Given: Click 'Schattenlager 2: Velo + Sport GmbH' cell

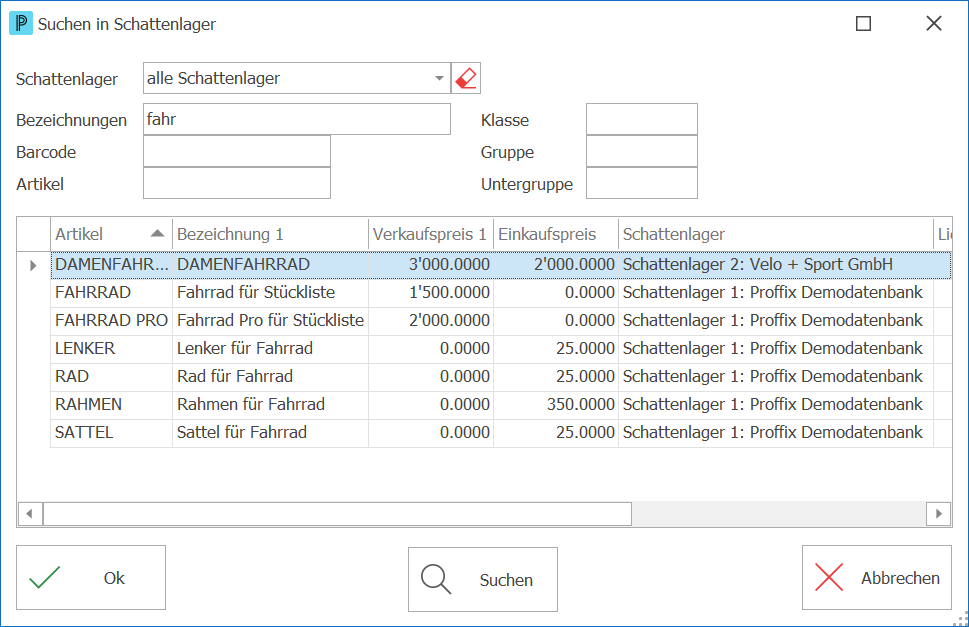Looking at the screenshot, I should click(776, 265).
